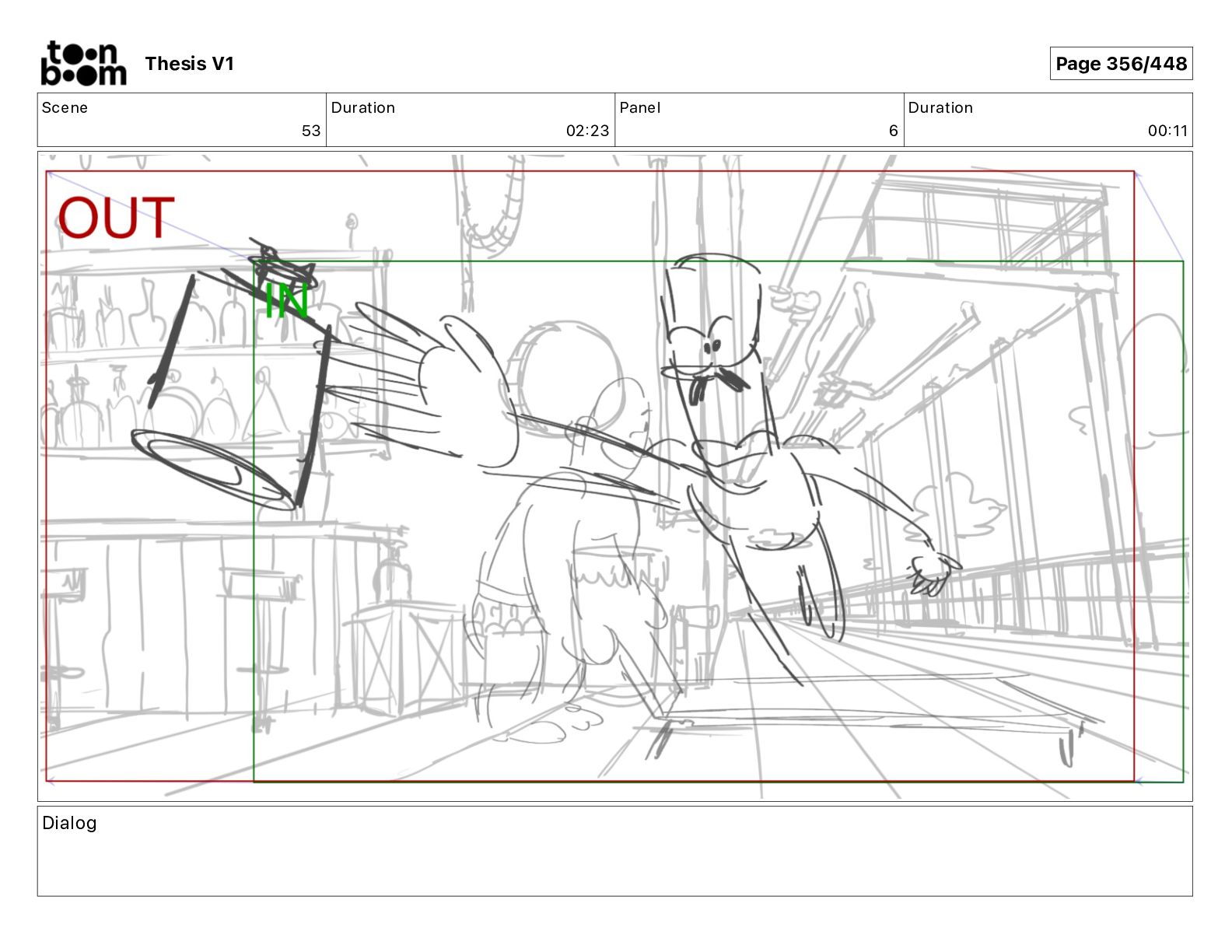Click the 'Dialog' field label
Viewport: 1232px width, 952px height.
point(69,823)
